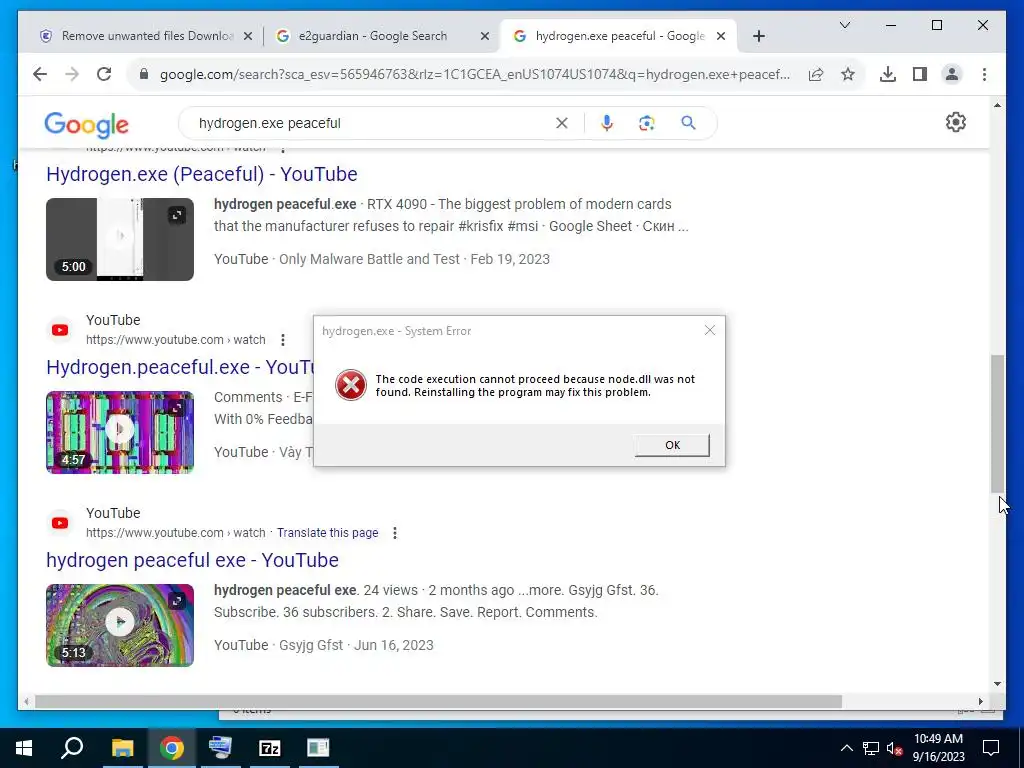The width and height of the screenshot is (1024, 768).
Task: Open taskbar clock showing 10:49 AM
Action: point(938,748)
